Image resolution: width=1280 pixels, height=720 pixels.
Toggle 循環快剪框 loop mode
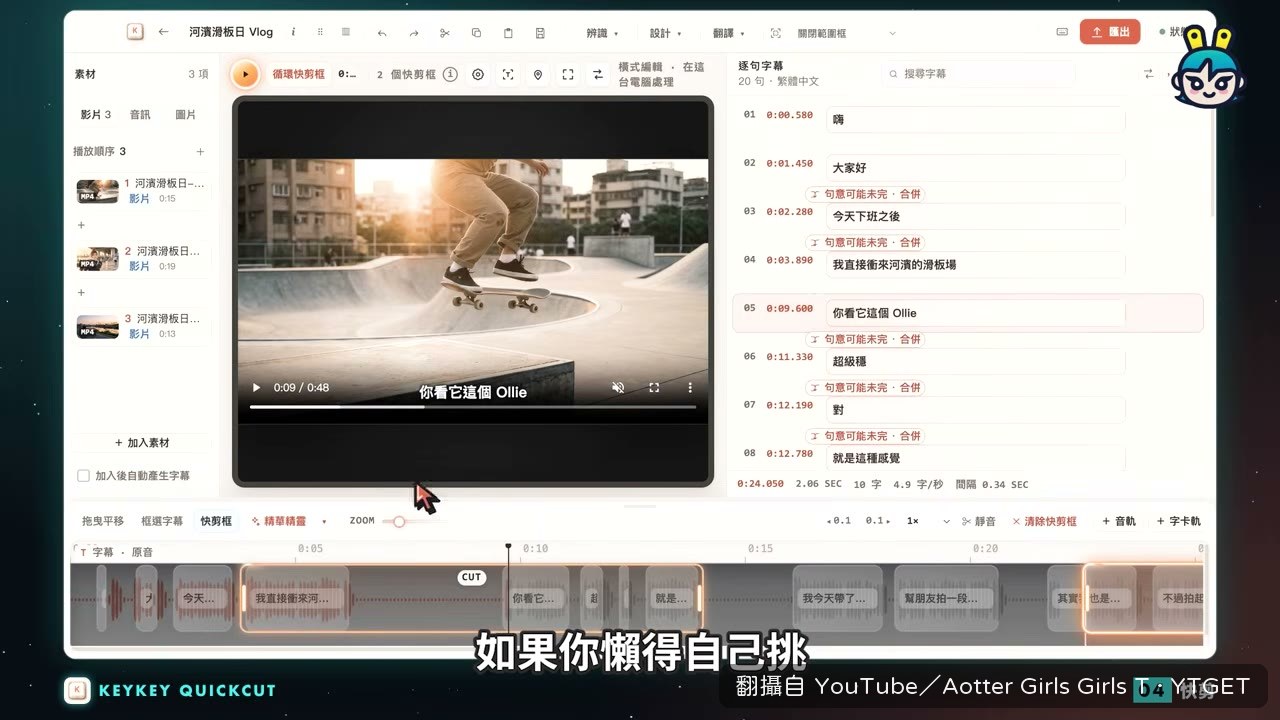[x=298, y=74]
